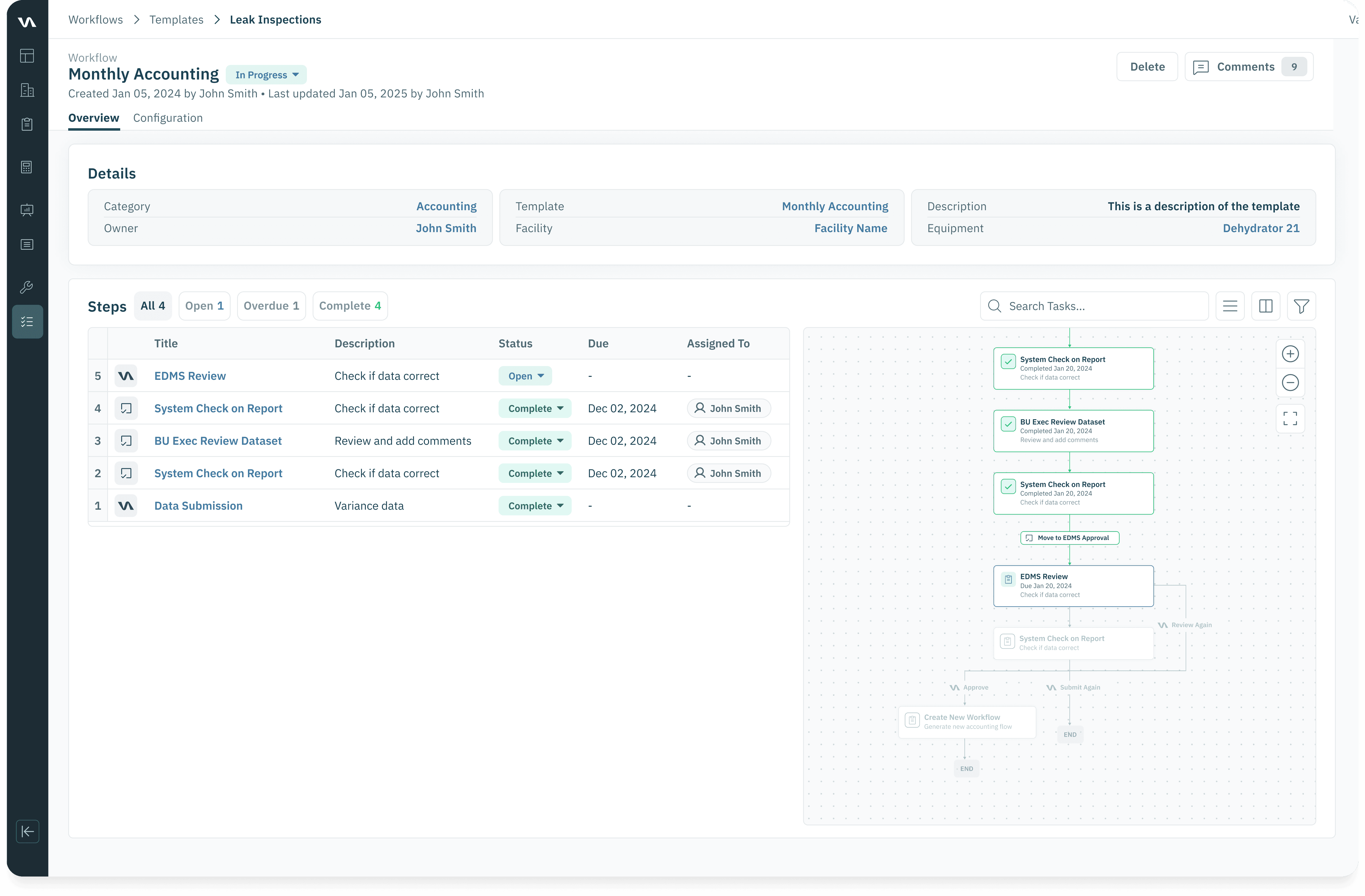Open the buildings sidebar icon

[x=27, y=90]
